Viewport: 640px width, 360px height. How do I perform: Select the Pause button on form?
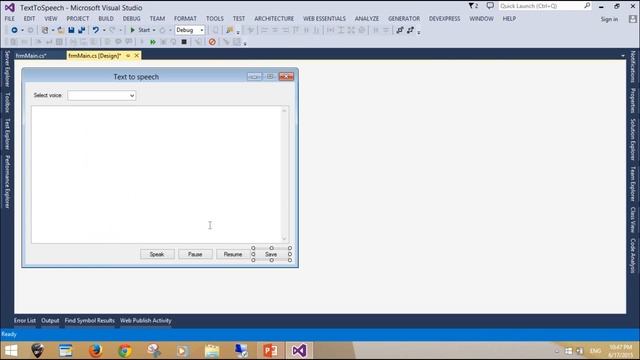(x=195, y=254)
